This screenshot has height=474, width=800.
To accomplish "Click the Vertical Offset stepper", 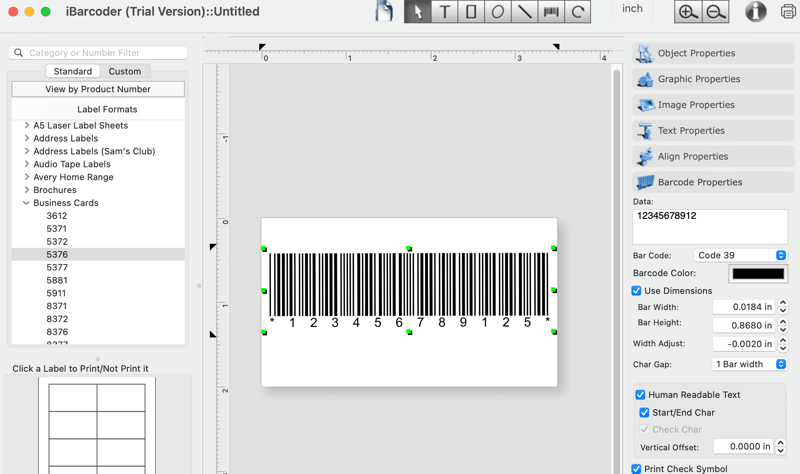I will [781, 446].
